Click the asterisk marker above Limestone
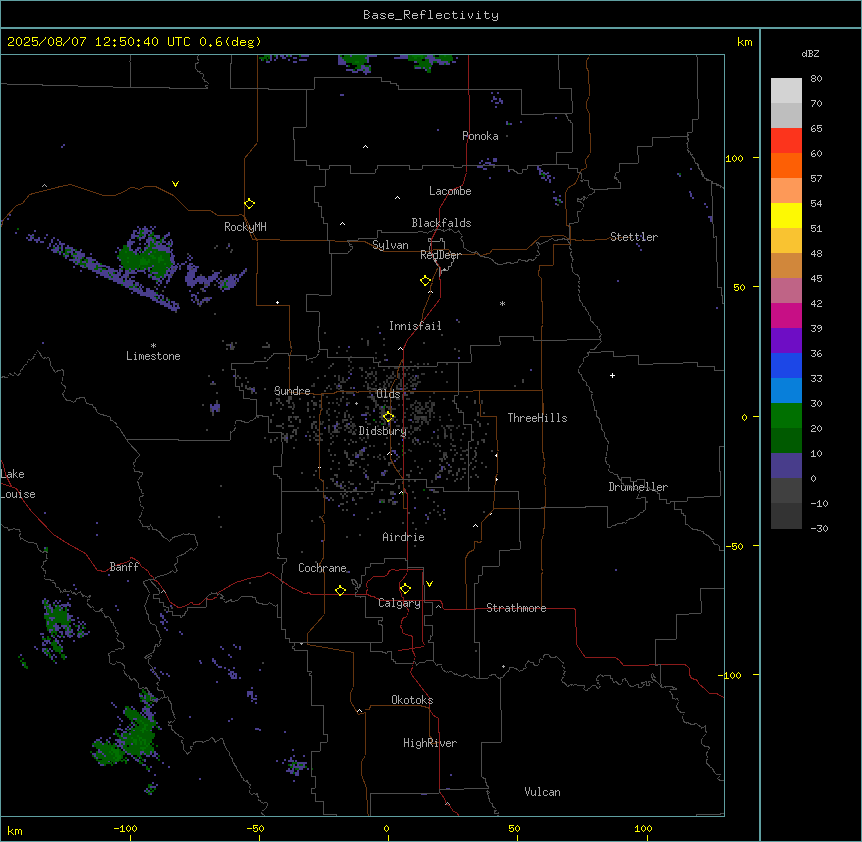This screenshot has width=862, height=842. coord(153,346)
